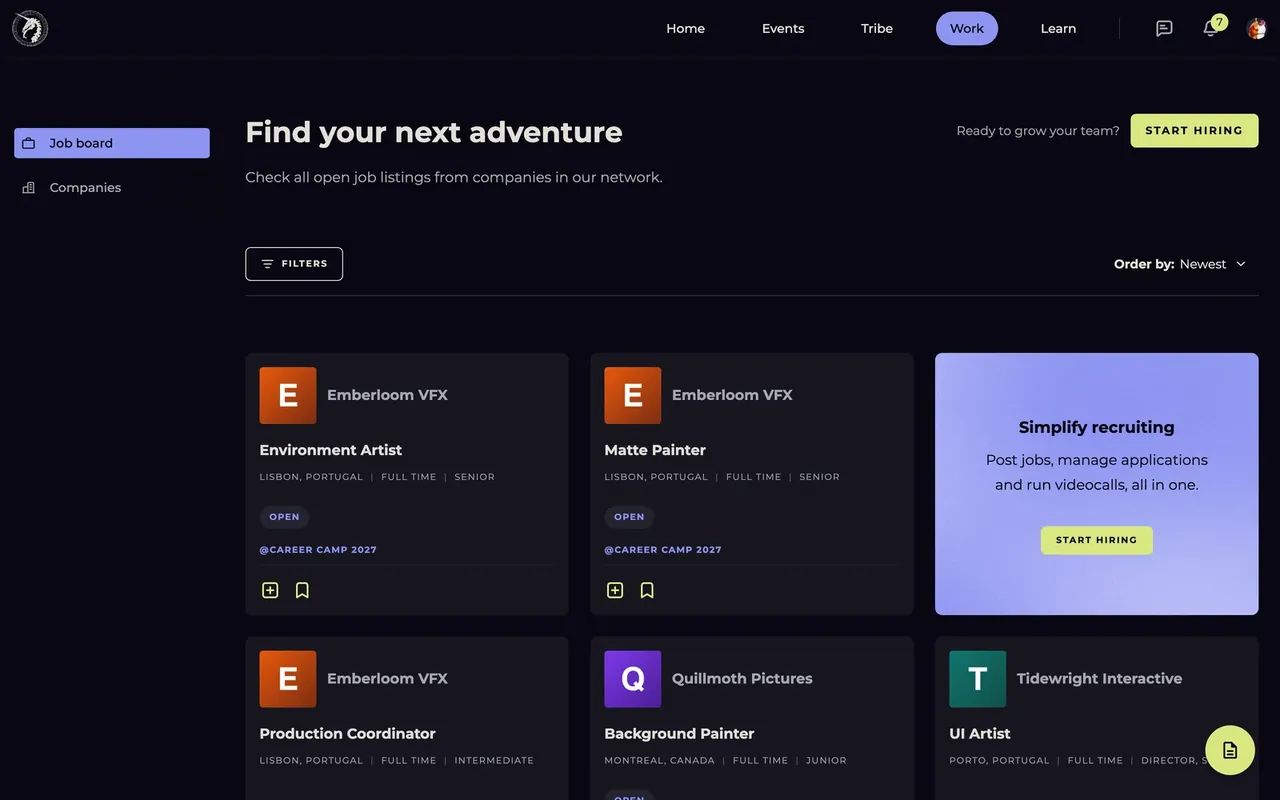Screen dimensions: 1280x800
Task: Open the Quillmoth Pictures logo thumbnail
Action: coord(633,679)
